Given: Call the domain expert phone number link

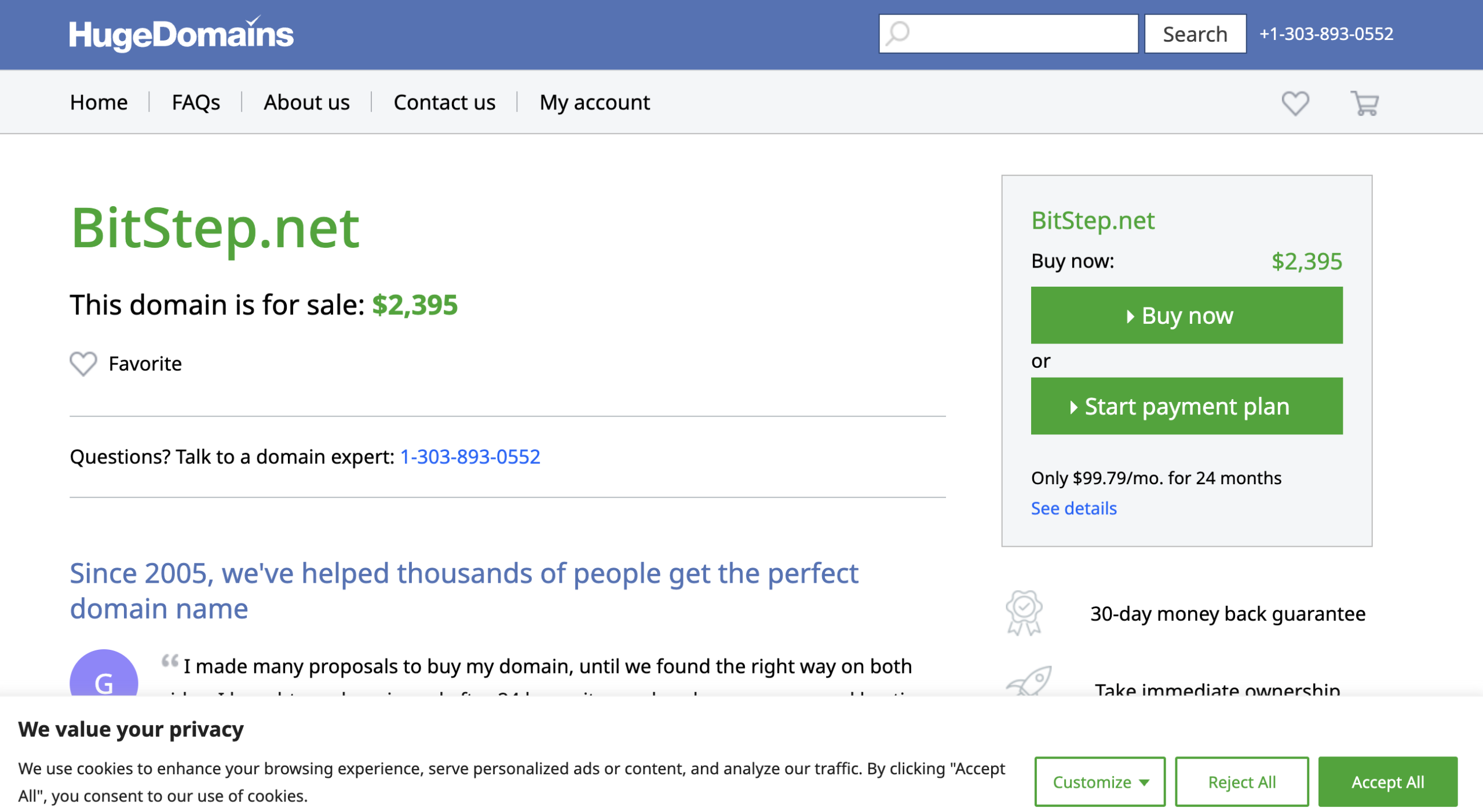Looking at the screenshot, I should point(469,457).
